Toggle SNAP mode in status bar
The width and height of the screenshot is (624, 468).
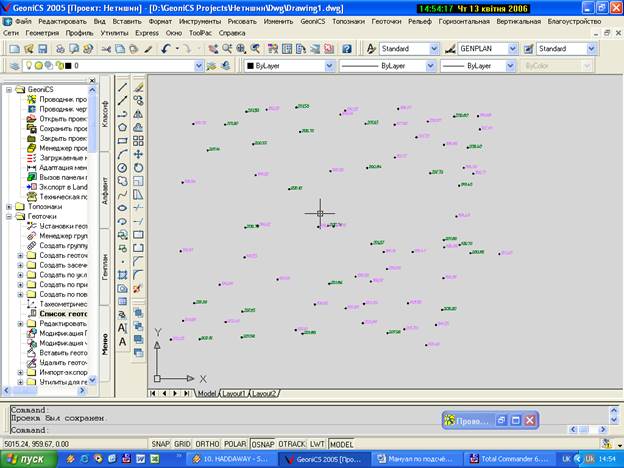(160, 443)
